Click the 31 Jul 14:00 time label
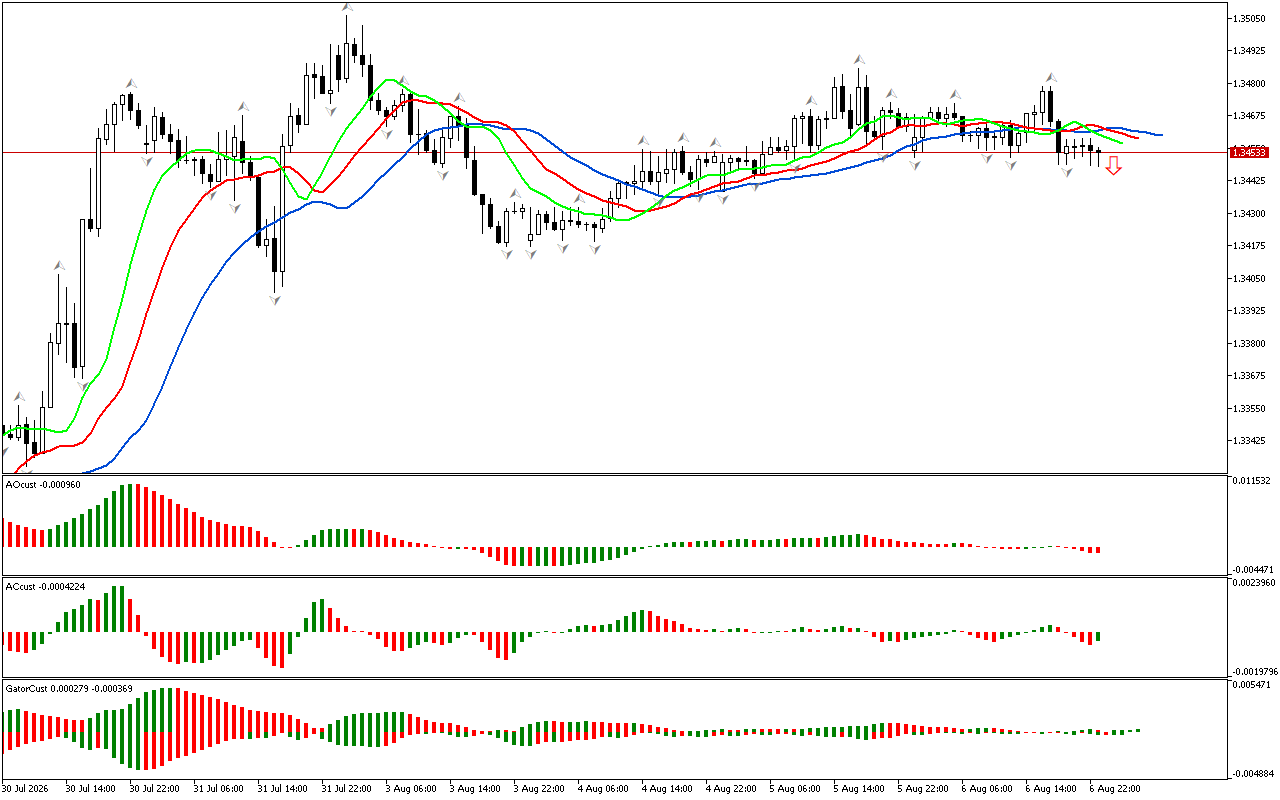Screen dimensions: 1280x800 pyautogui.click(x=283, y=788)
